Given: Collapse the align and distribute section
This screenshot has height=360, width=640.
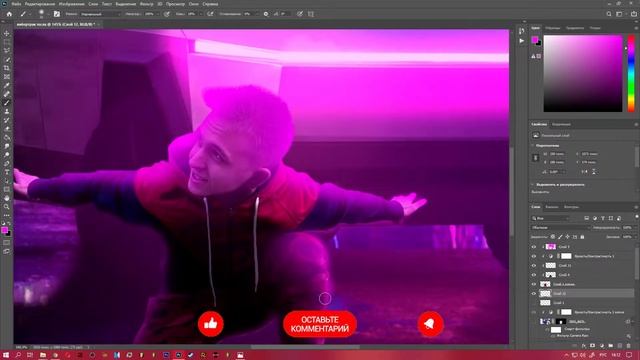Looking at the screenshot, I should pos(533,184).
